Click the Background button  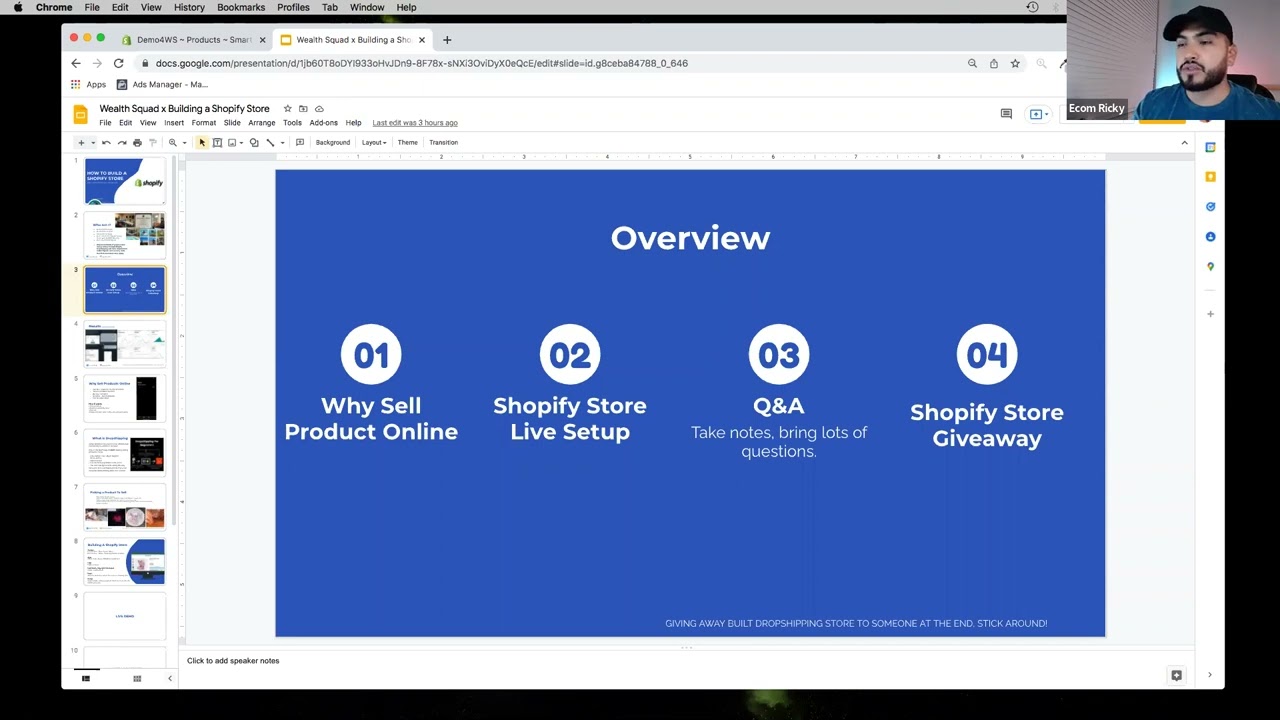click(x=333, y=143)
